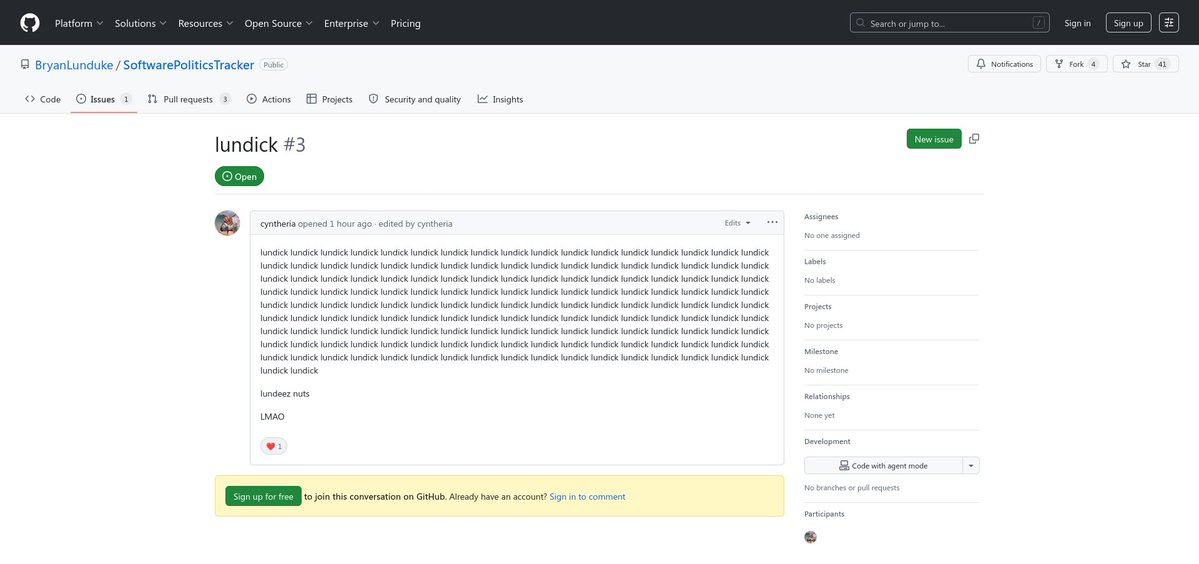
Task: Copy issue link icon beside New issue
Action: (973, 139)
